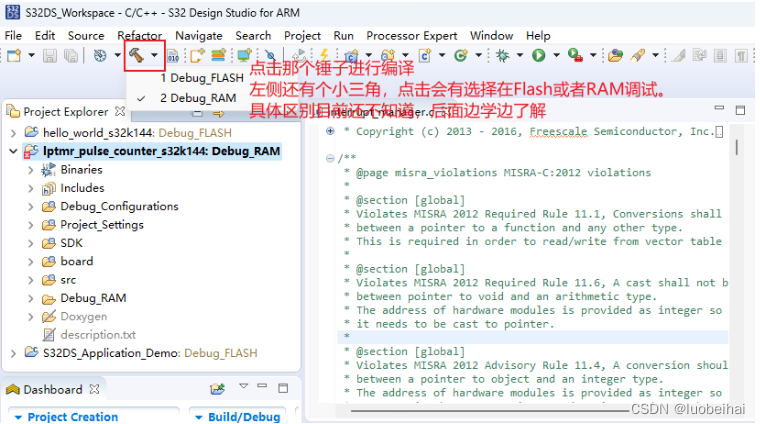Open the Debug dropdown arrow
The image size is (760, 424).
pos(520,55)
